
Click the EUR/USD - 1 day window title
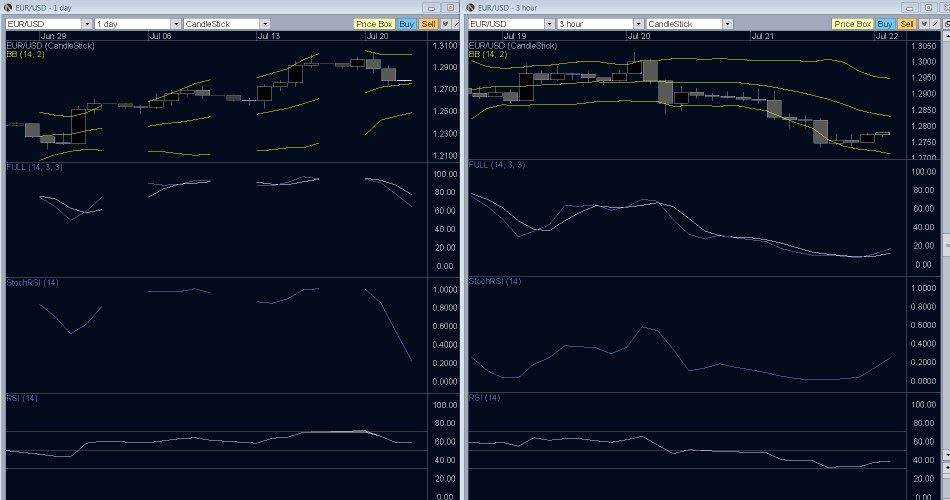click(x=43, y=8)
